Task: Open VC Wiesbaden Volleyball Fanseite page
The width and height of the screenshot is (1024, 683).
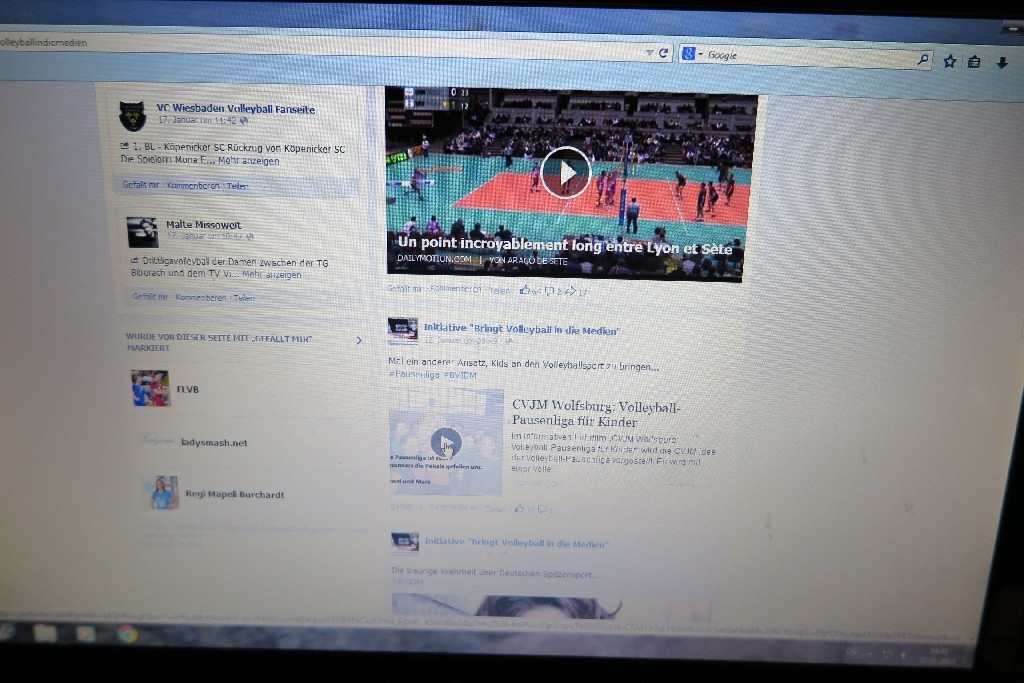Action: [236, 109]
